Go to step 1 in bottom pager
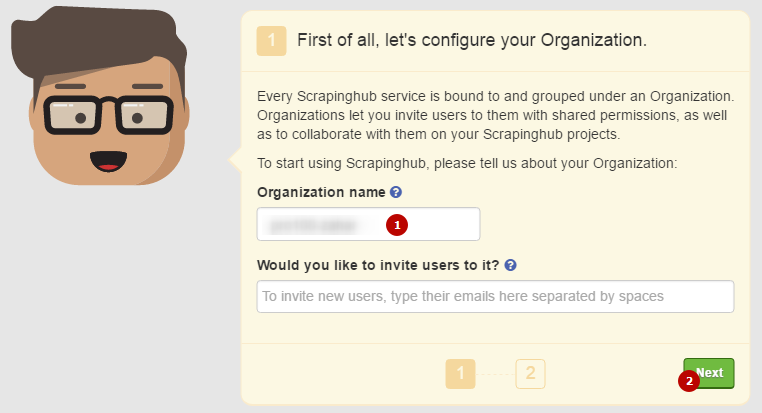 coord(460,374)
